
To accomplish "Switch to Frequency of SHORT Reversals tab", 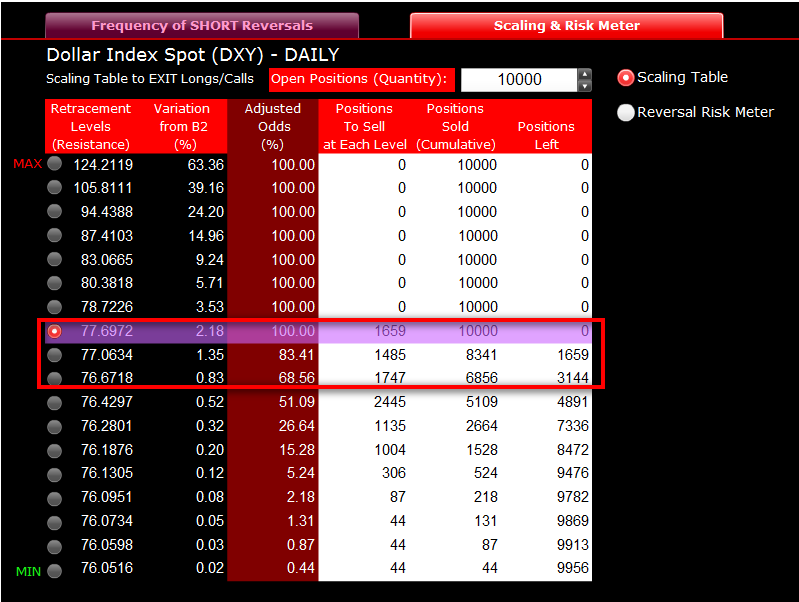I will (202, 25).
